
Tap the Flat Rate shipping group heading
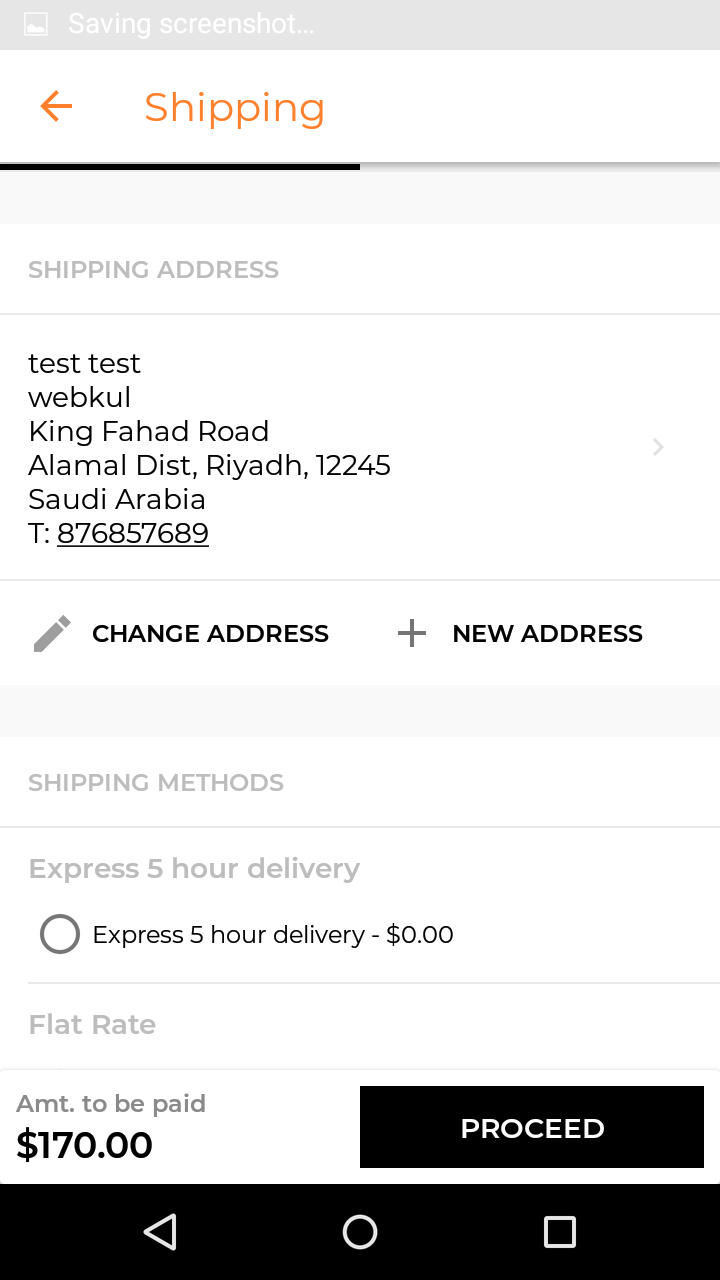[x=92, y=1025]
